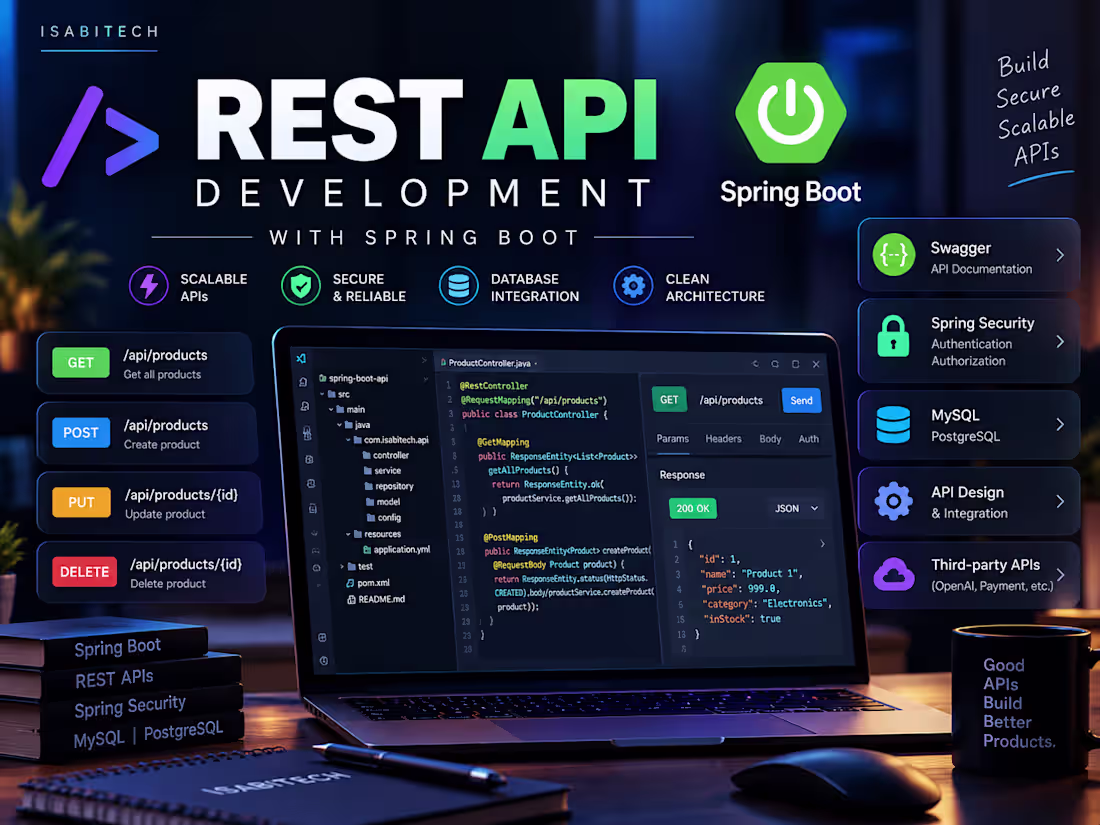Screen dimensions: 1100x825
Task: Click the Response heading
Action: [682, 475]
